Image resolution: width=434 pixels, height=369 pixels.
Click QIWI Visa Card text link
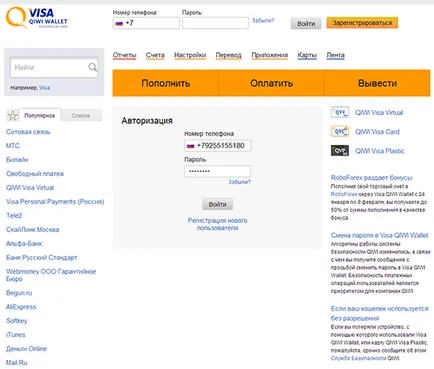click(377, 132)
